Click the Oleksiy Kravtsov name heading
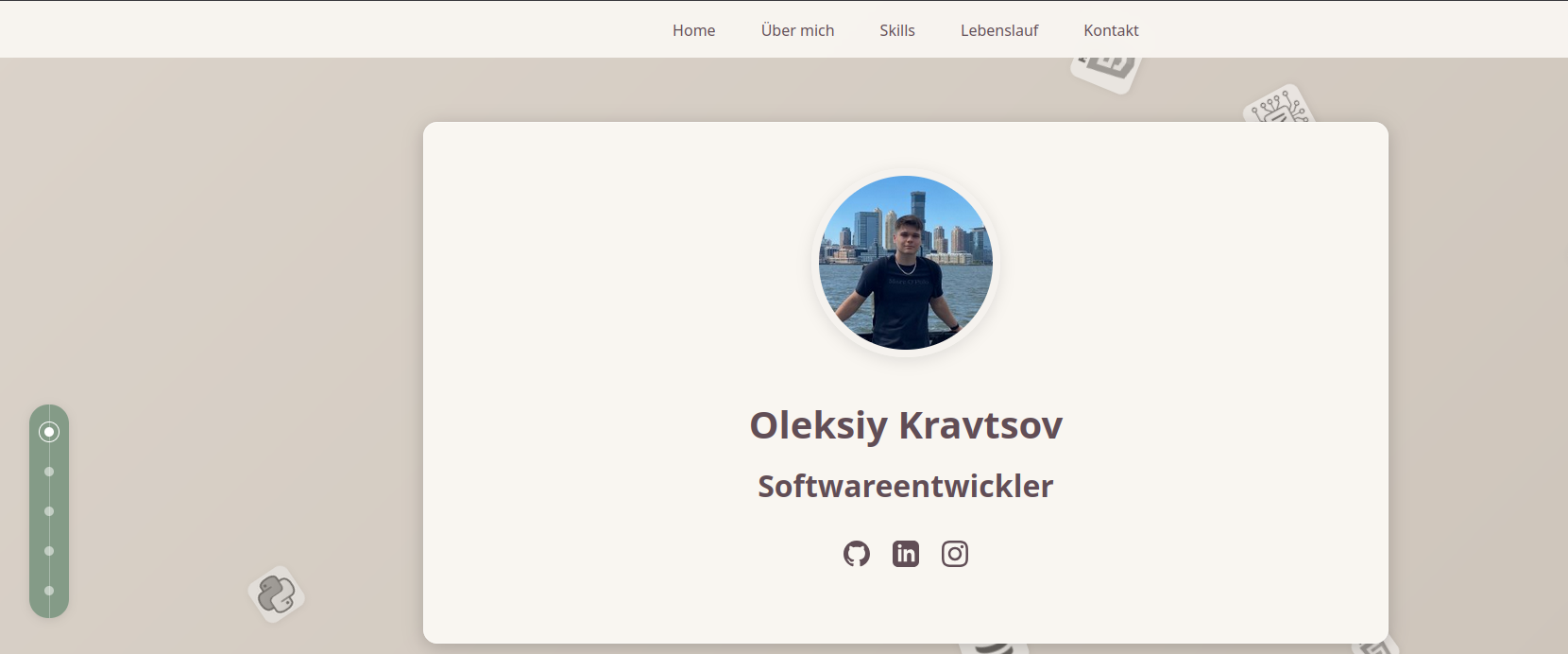Screen dimensions: 1568x654 coord(906,425)
